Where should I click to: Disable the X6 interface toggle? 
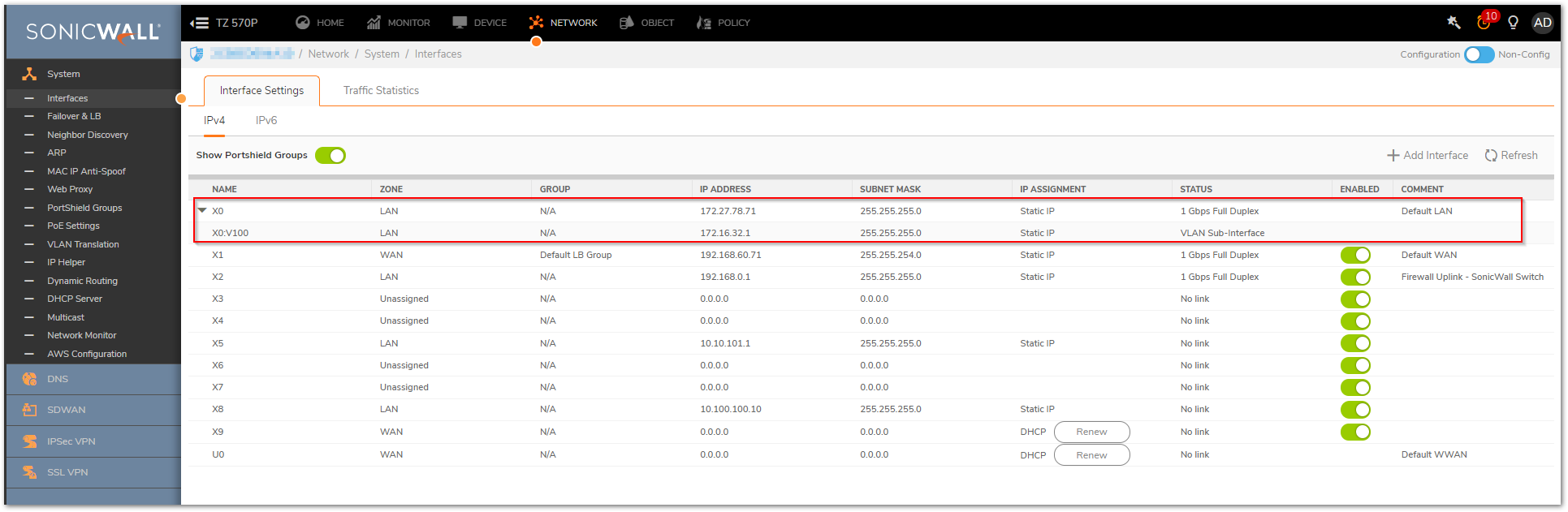[x=1355, y=365]
